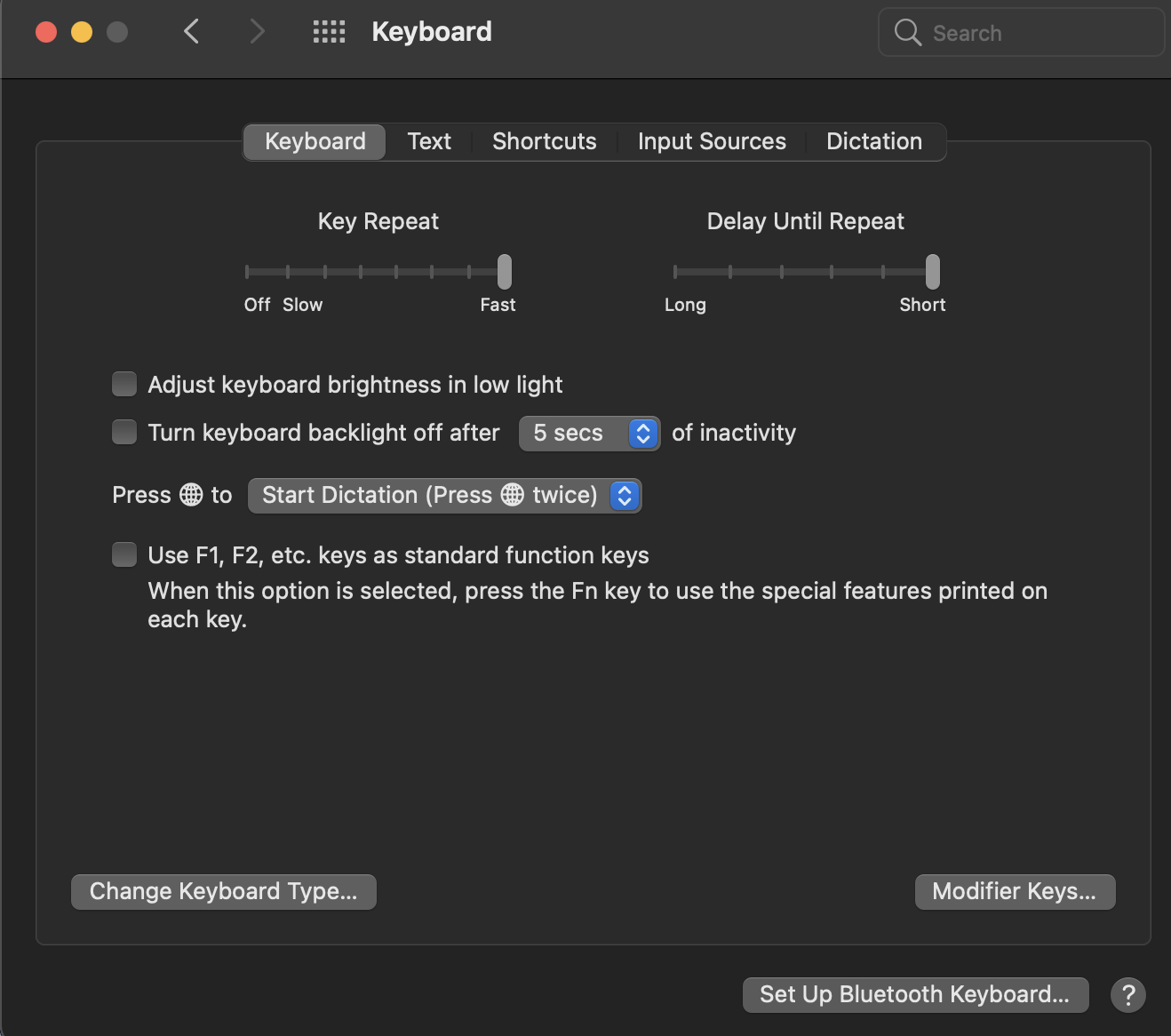1171x1036 pixels.
Task: Open the Input Sources tab
Action: coord(711,141)
